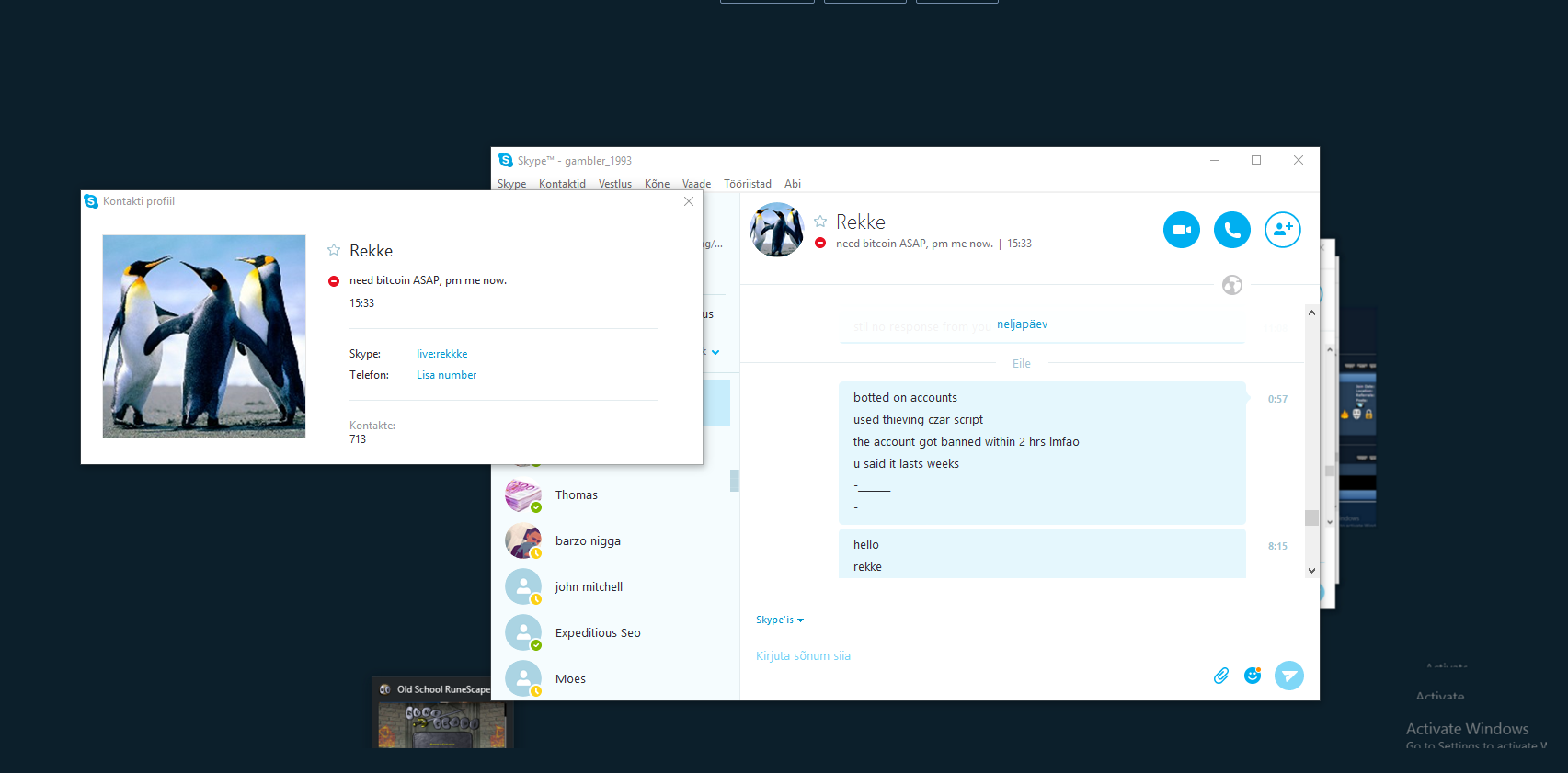Open the Vestlus menu
The height and width of the screenshot is (773, 1568).
tap(615, 184)
